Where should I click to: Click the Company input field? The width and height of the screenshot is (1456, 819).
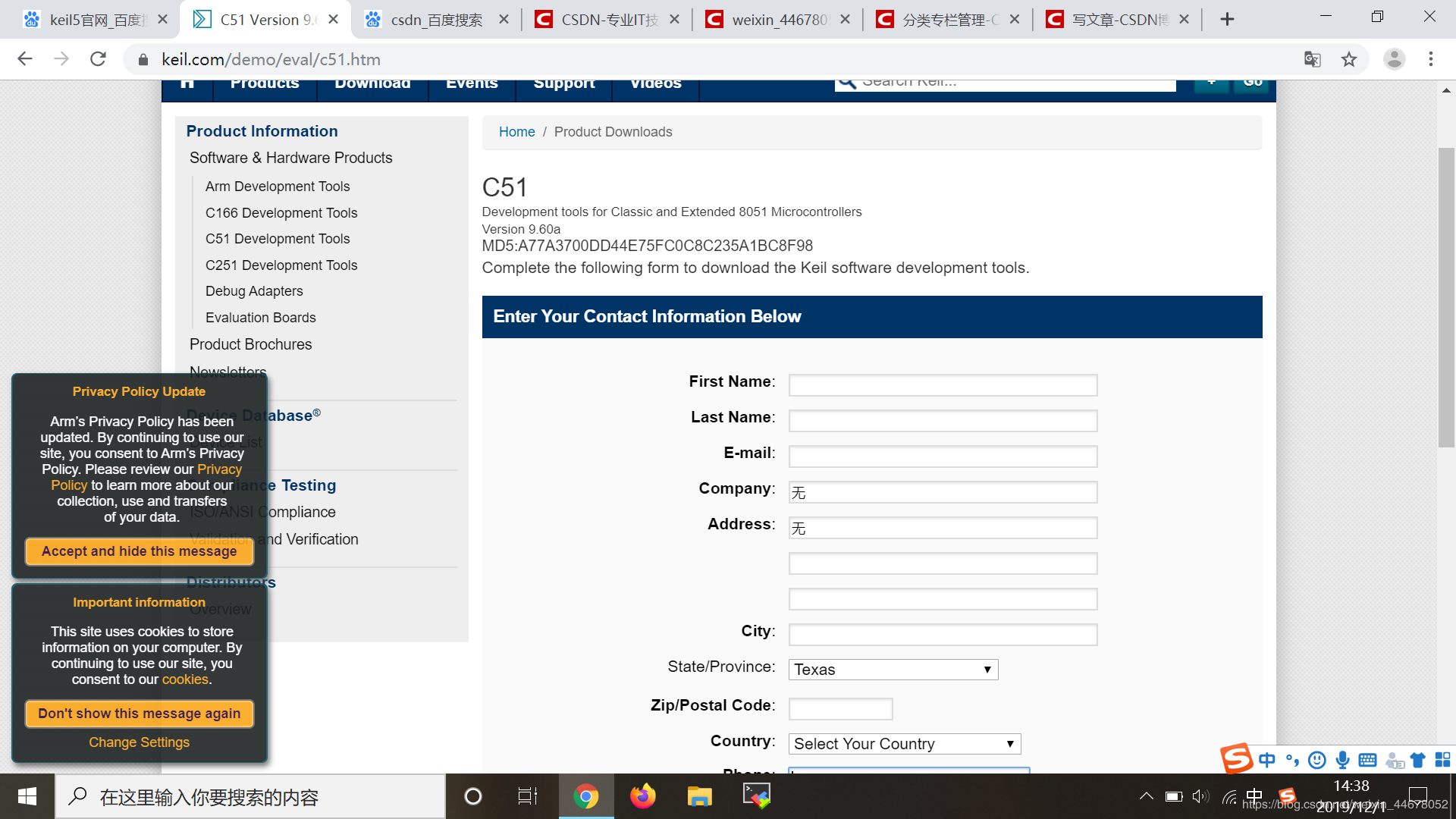click(x=943, y=492)
